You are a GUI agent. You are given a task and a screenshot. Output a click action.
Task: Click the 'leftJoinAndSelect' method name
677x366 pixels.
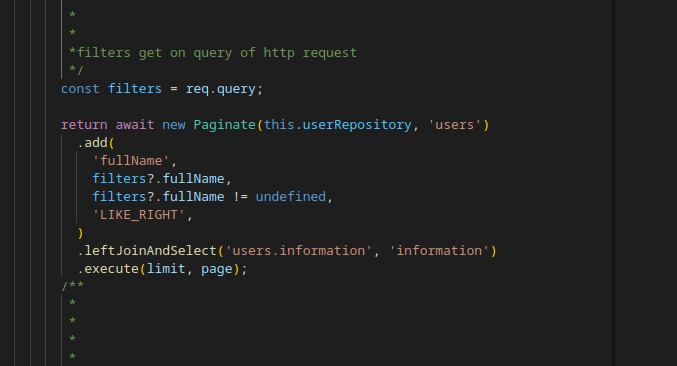click(150, 251)
